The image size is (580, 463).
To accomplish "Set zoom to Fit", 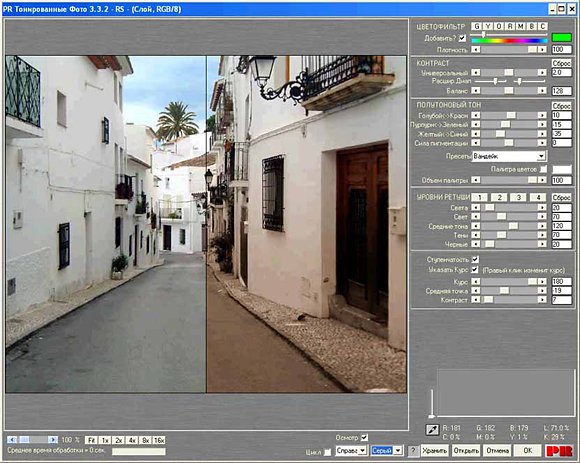I will pos(91,440).
